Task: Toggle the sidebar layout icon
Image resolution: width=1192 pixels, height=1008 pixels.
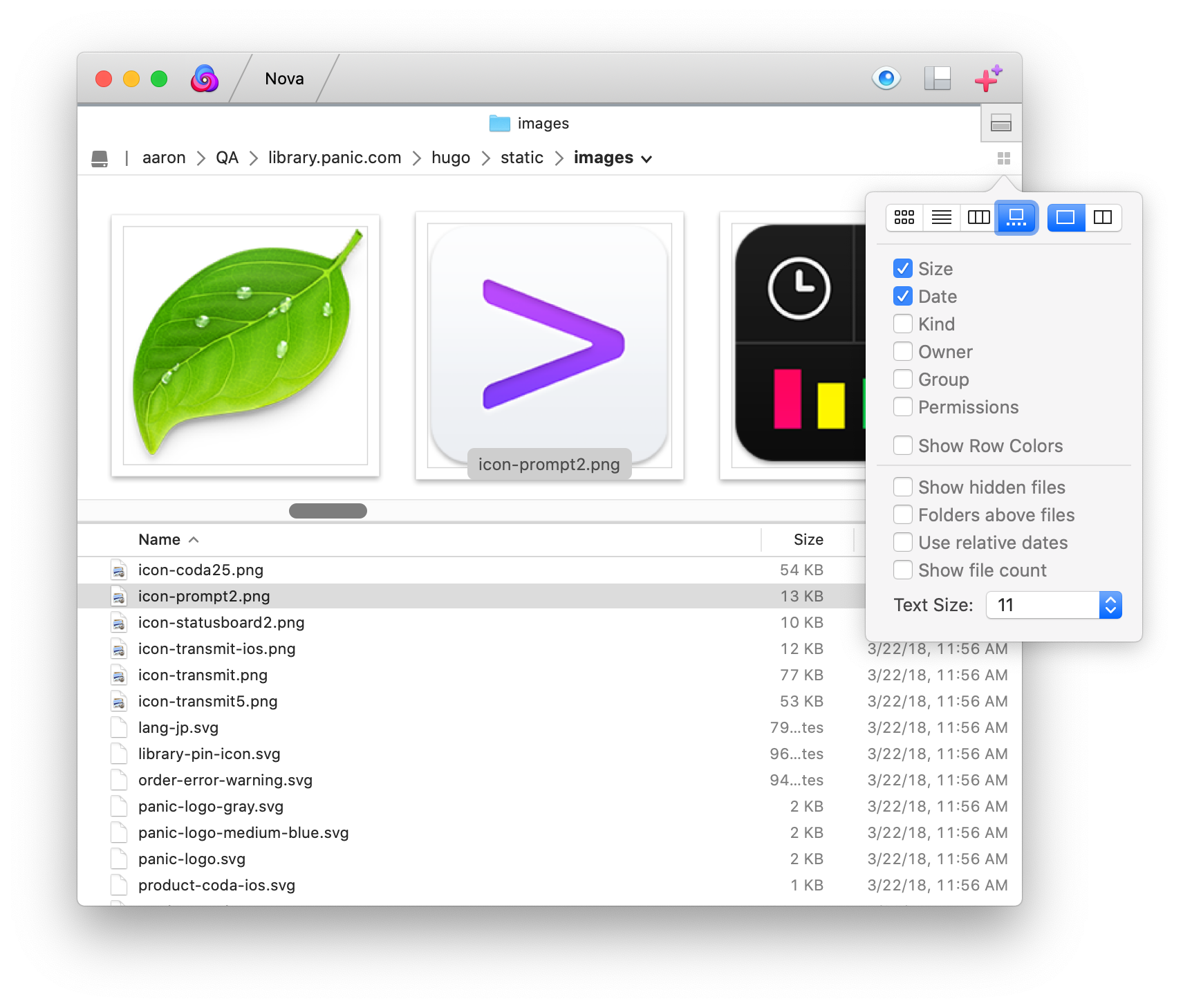Action: (938, 78)
